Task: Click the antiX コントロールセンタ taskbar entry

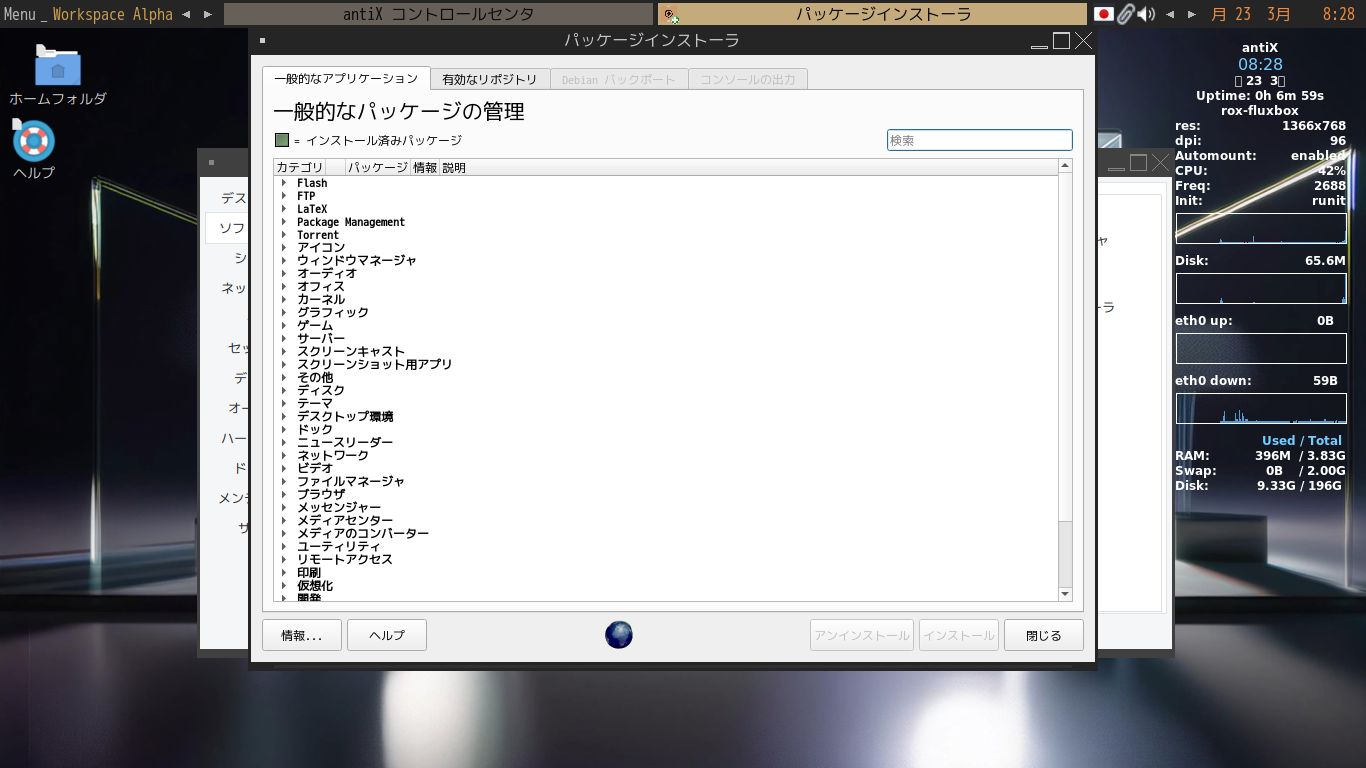Action: click(x=435, y=13)
